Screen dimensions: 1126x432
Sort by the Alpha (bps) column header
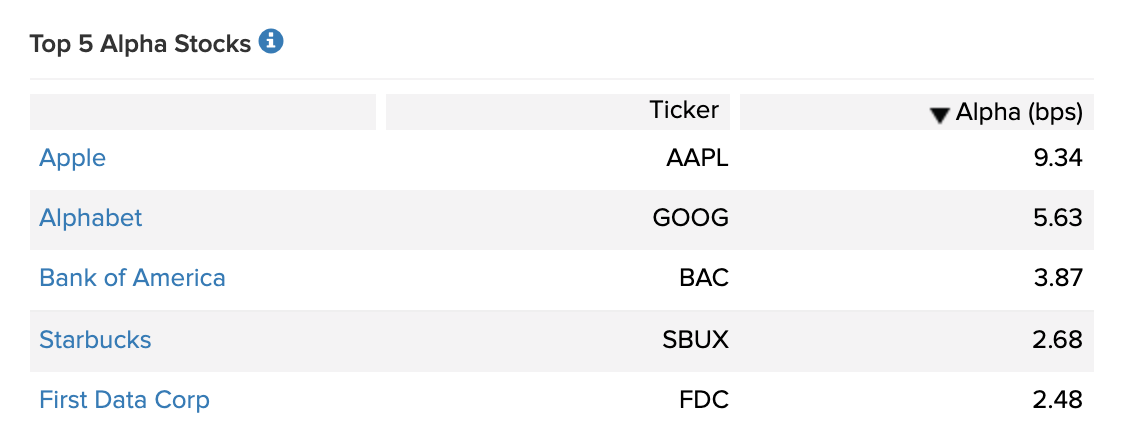coord(916,112)
